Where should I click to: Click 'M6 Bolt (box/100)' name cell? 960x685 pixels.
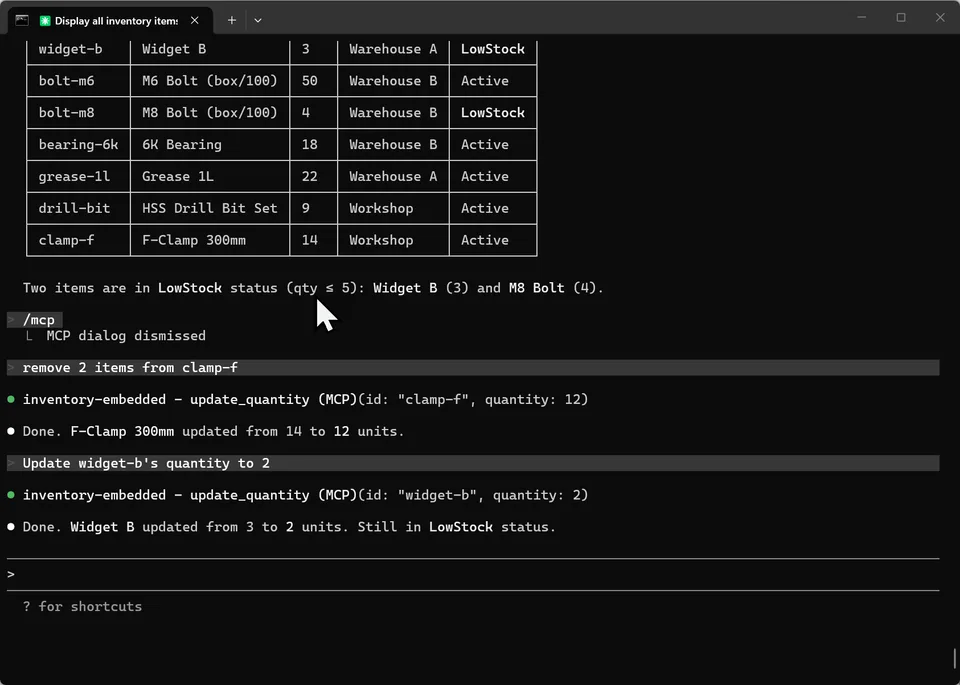tap(209, 81)
